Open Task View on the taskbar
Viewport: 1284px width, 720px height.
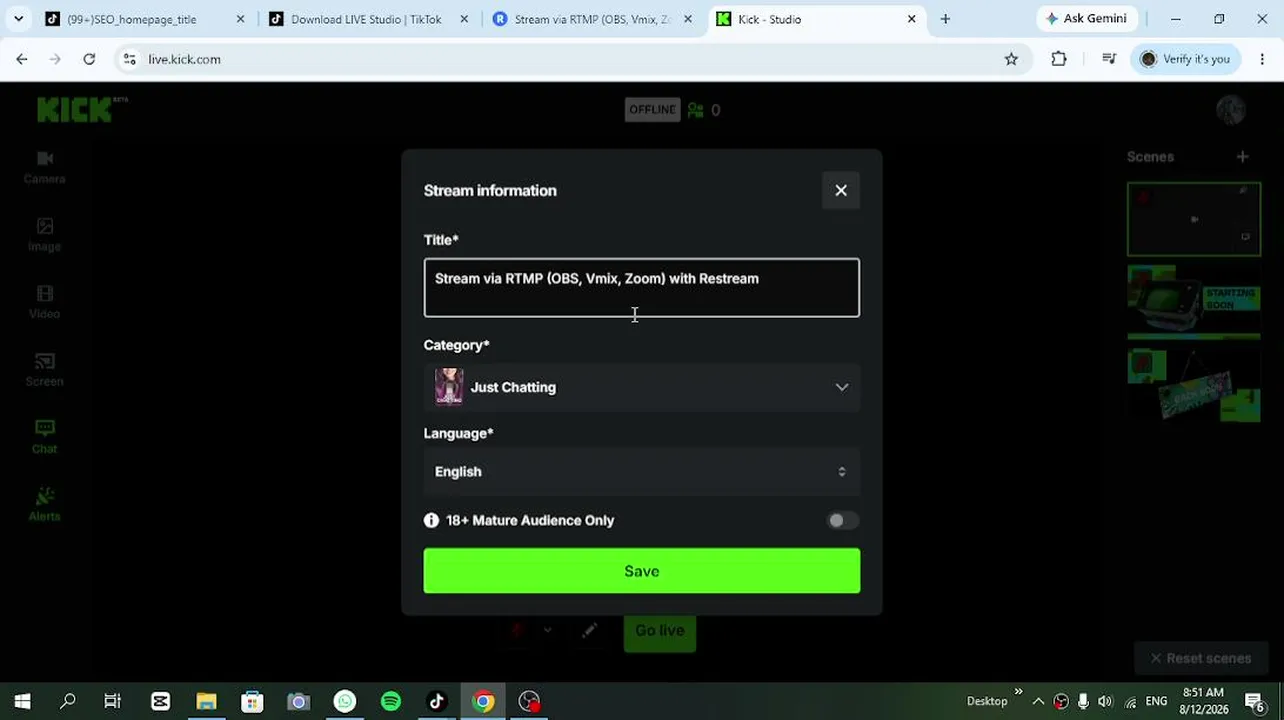pos(113,701)
